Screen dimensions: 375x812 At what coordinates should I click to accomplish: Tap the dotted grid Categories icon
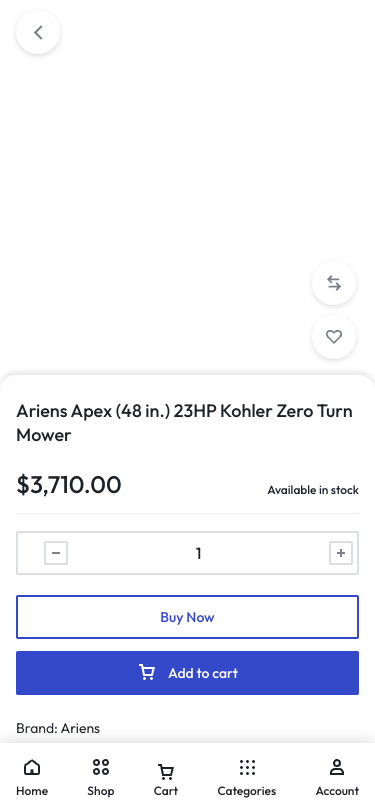247,767
